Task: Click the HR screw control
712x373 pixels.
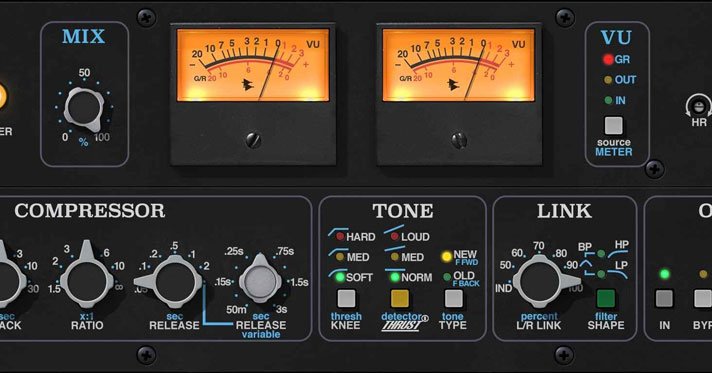Action: [699, 106]
